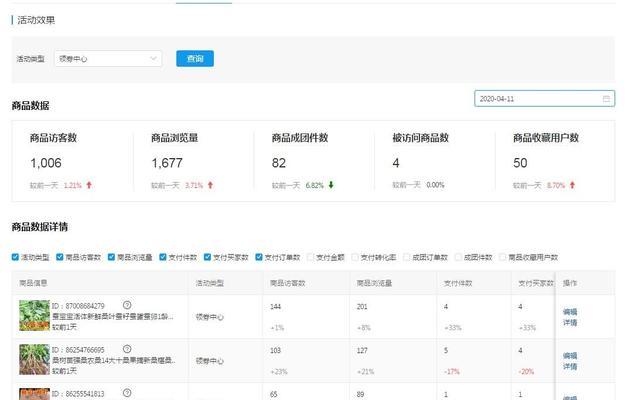The width and height of the screenshot is (638, 400).
Task: Click visitor count 103 in second row
Action: coord(275,350)
